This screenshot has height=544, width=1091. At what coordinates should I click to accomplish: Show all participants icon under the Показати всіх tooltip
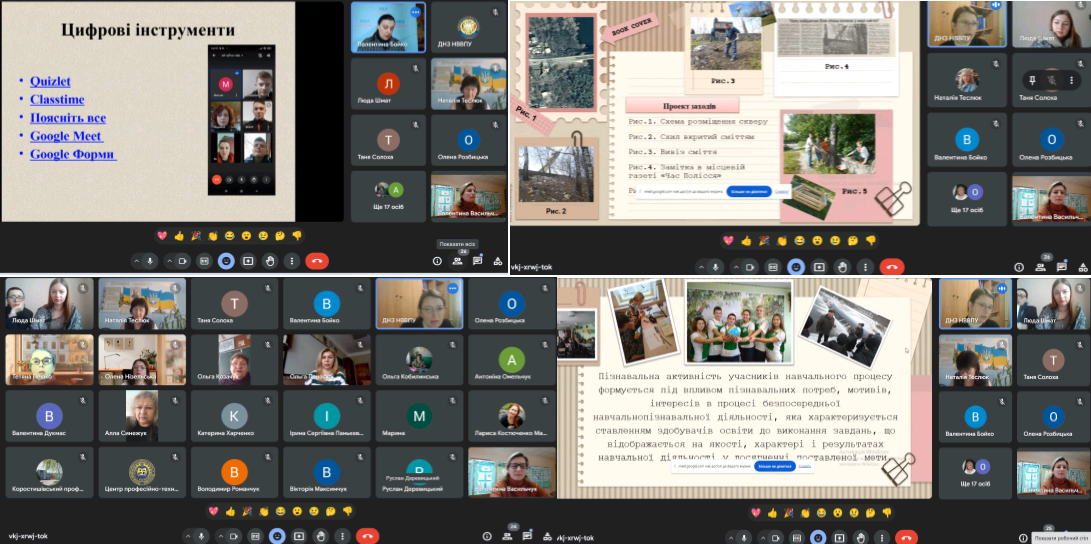(457, 260)
